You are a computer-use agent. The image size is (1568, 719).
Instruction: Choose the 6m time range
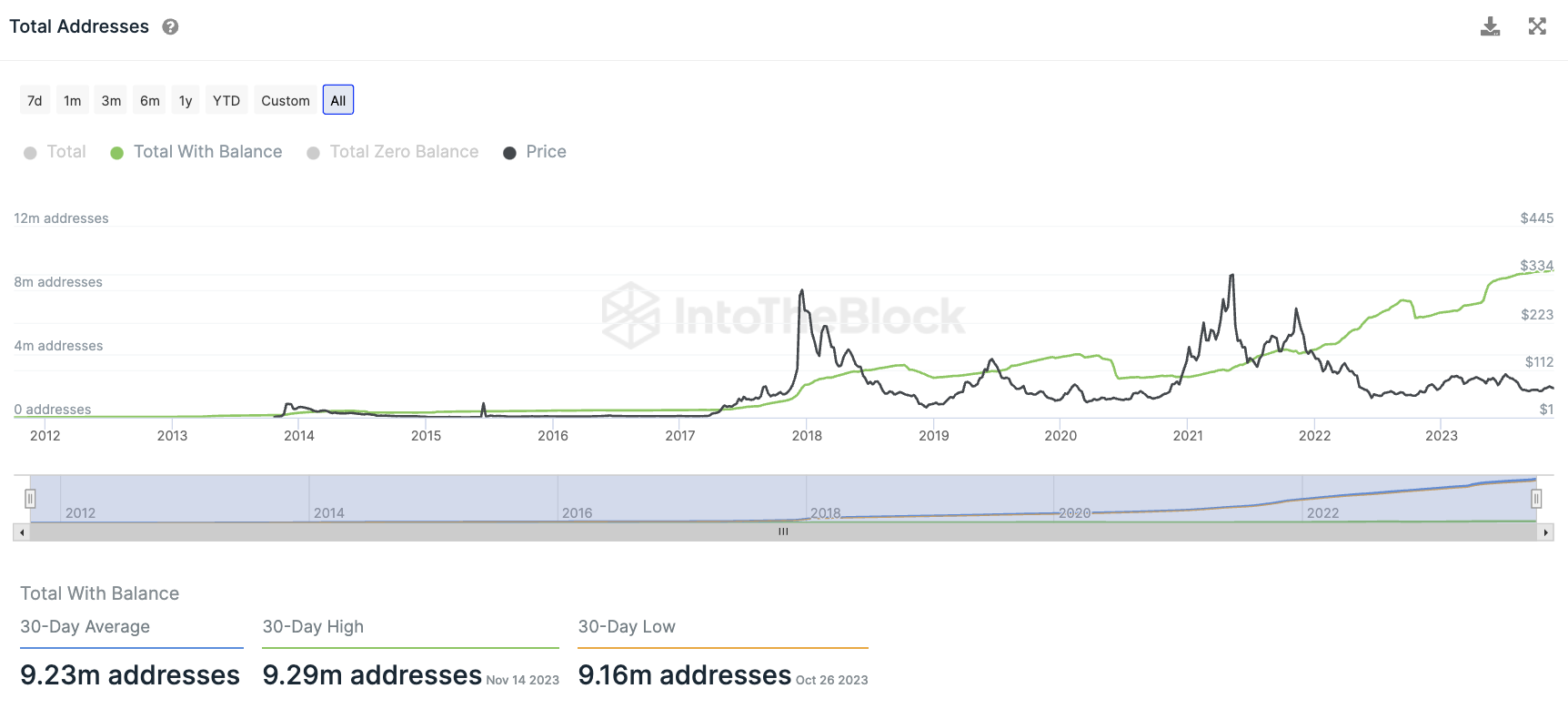click(150, 100)
